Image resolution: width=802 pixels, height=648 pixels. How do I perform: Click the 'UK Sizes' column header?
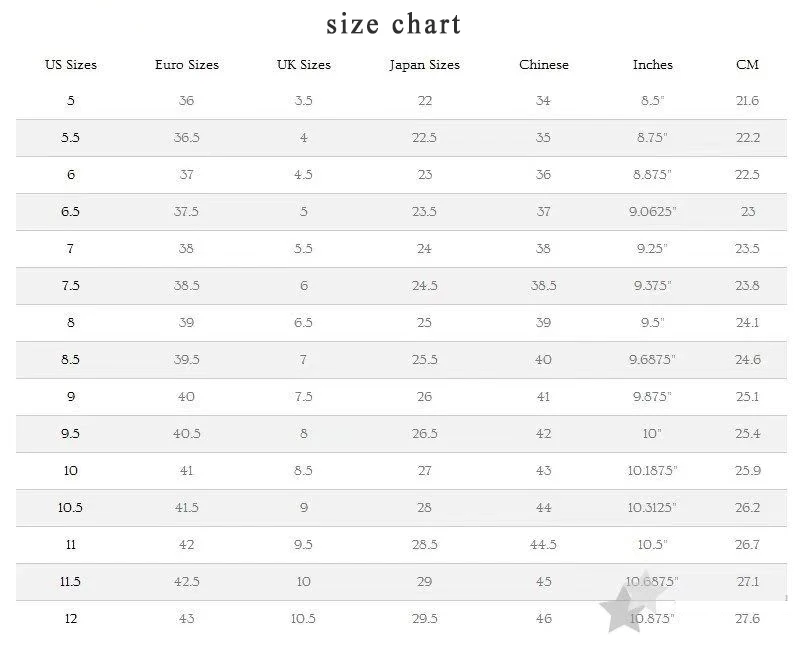click(304, 65)
